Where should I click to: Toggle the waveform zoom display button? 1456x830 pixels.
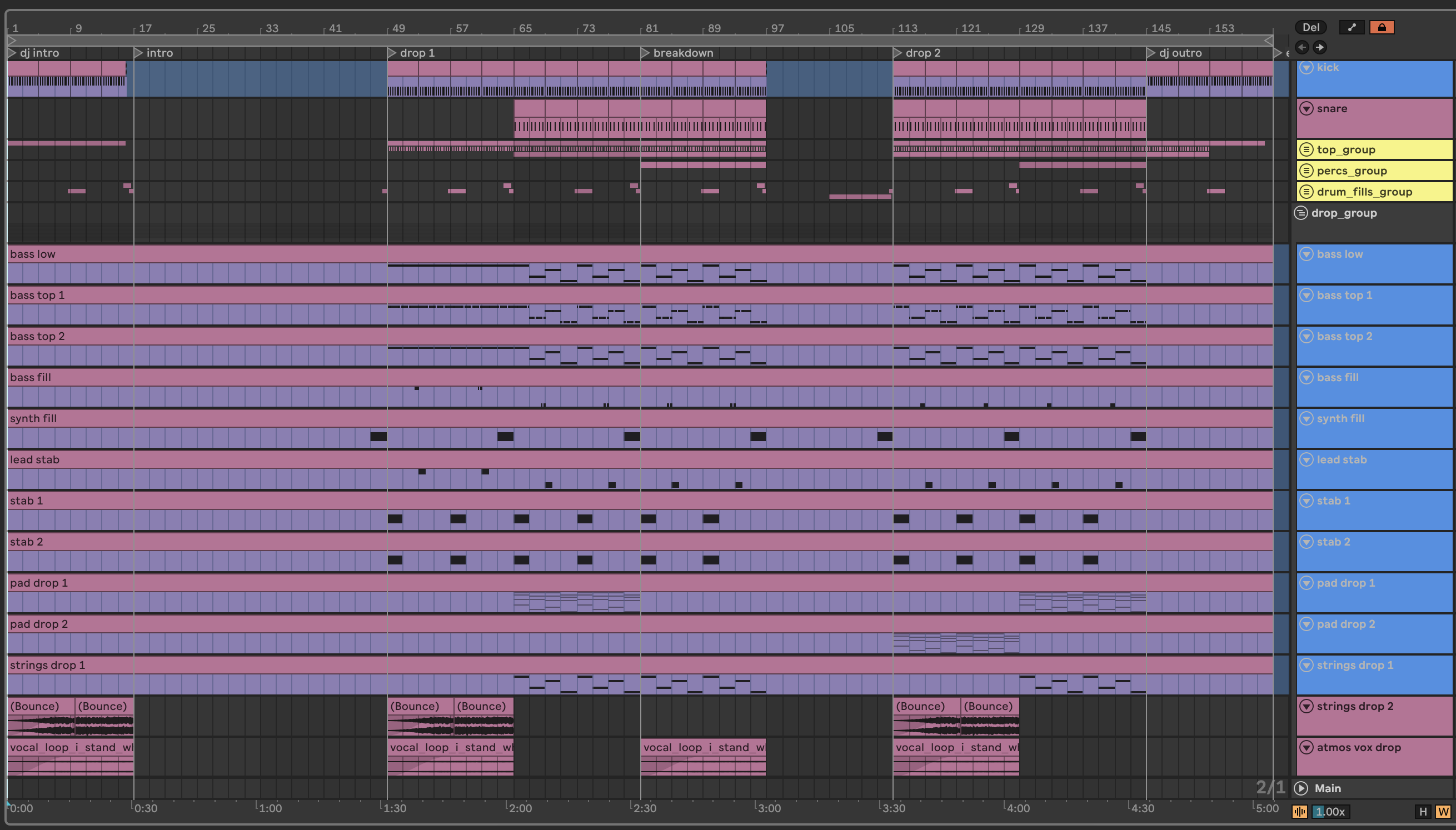pyautogui.click(x=1300, y=811)
